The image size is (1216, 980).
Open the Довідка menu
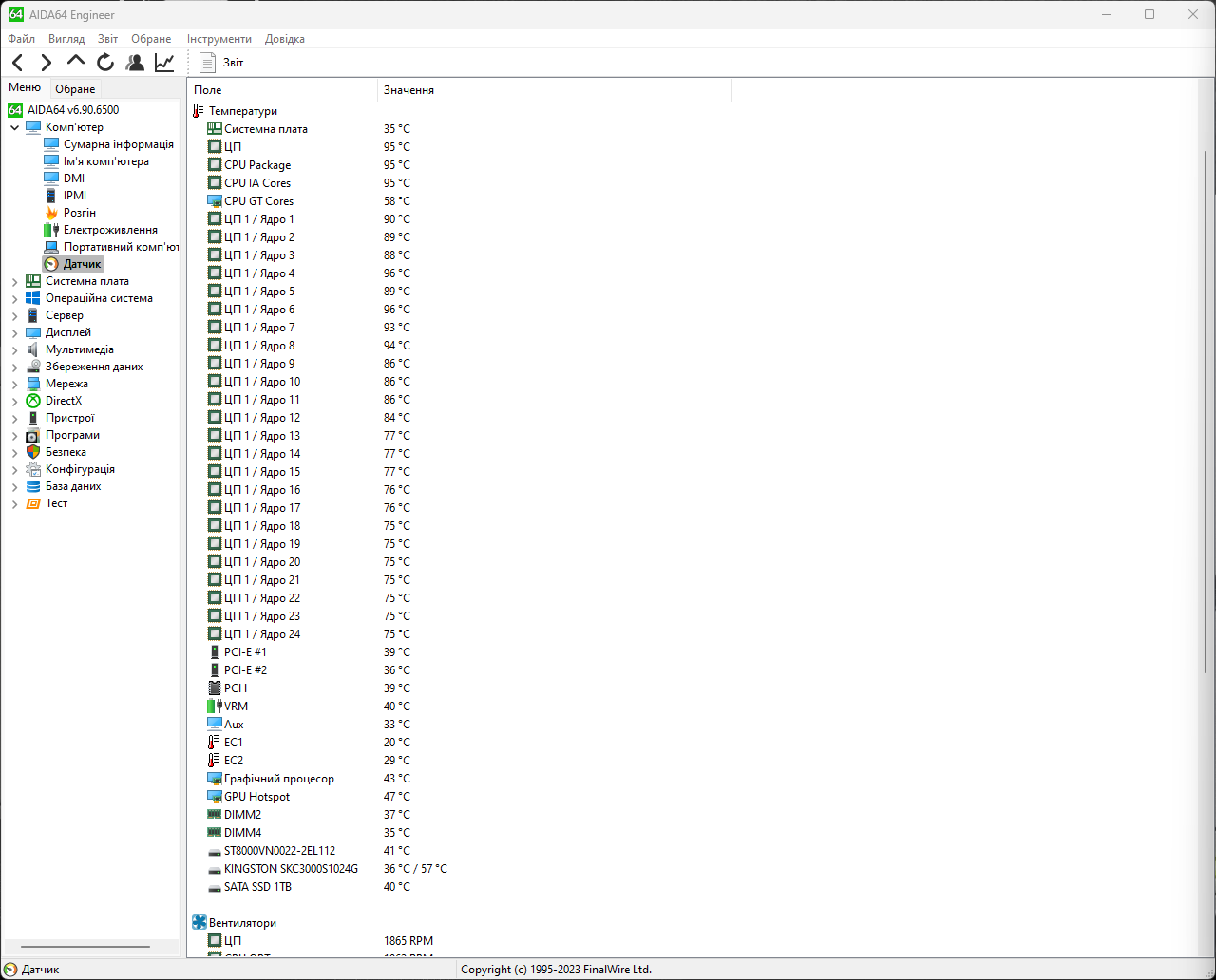(285, 39)
